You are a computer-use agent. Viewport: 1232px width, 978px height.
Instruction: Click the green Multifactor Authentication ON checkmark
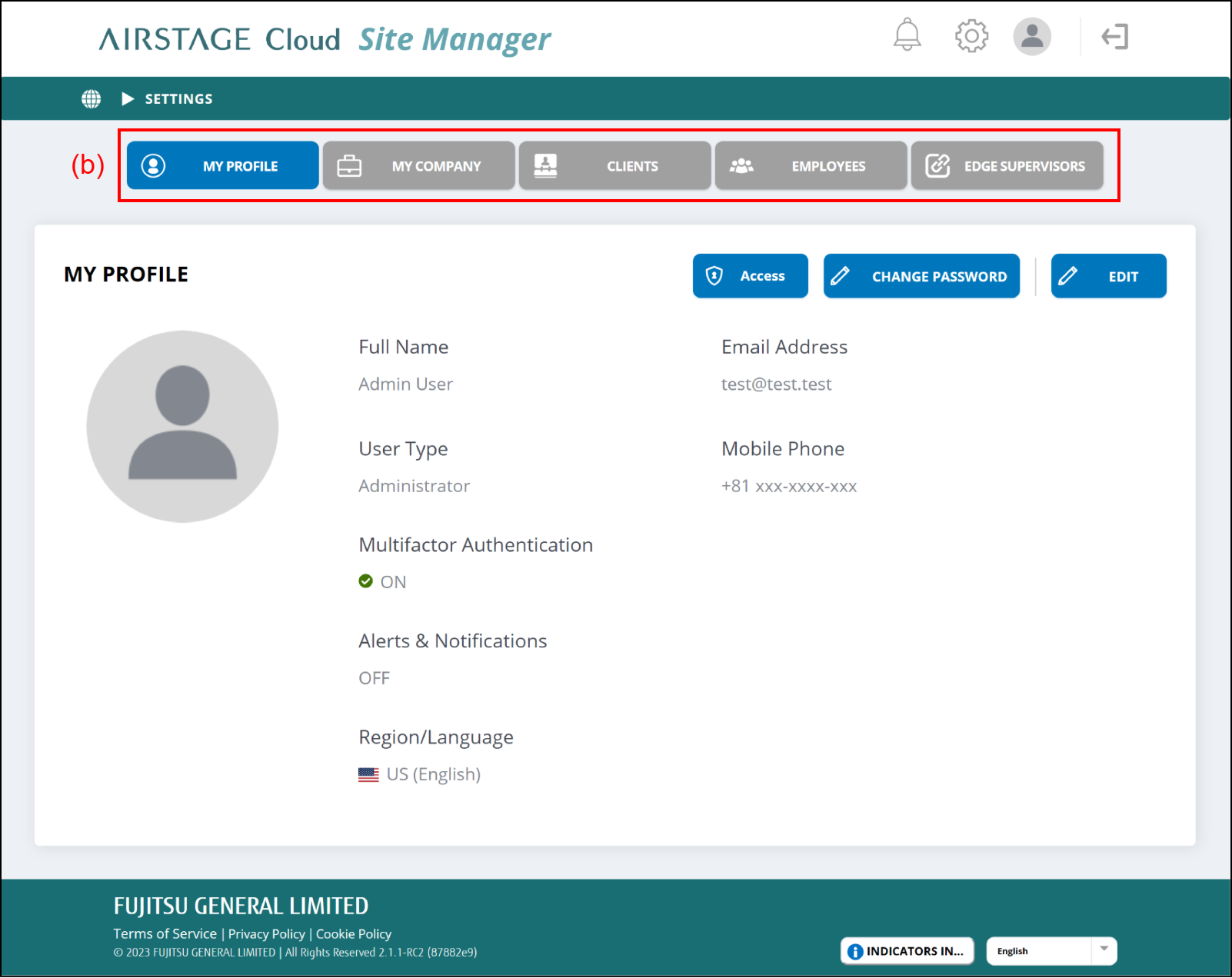tap(366, 582)
